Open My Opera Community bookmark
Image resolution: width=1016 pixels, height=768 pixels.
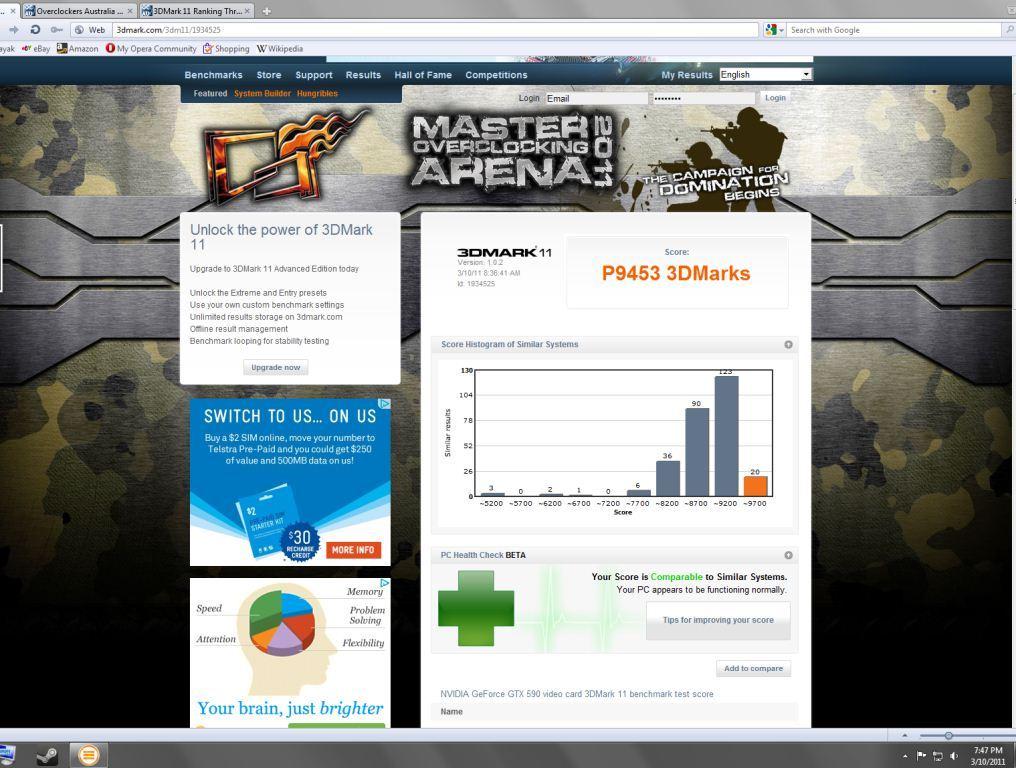151,49
